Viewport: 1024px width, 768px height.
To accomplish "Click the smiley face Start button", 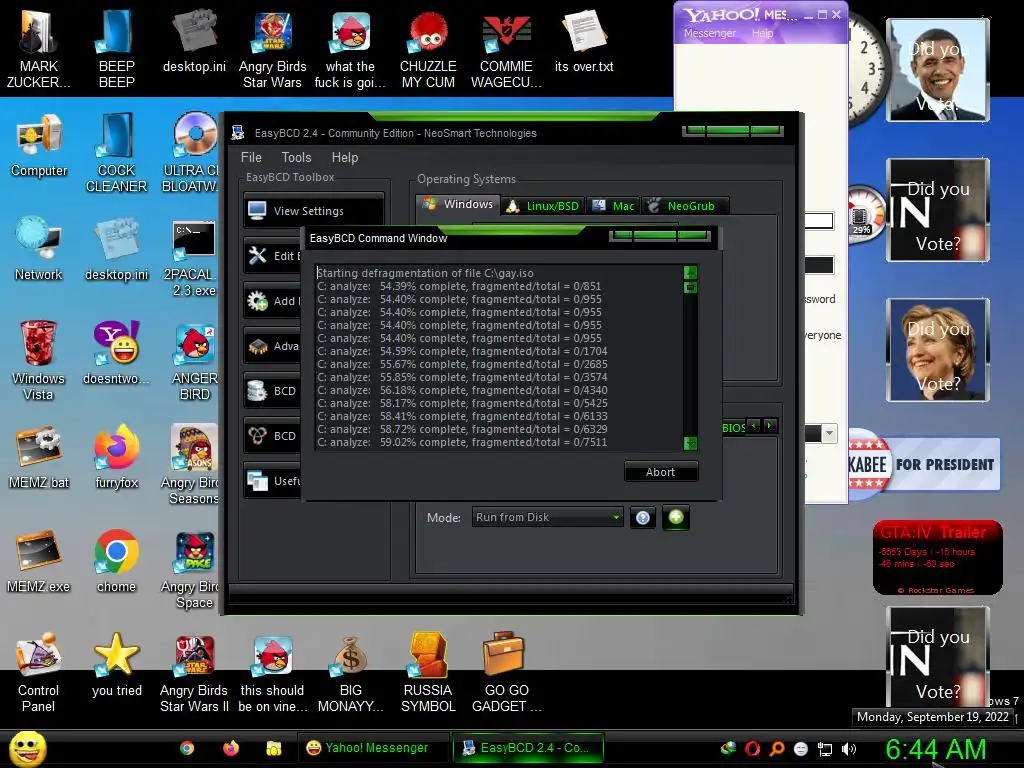I will pos(27,749).
